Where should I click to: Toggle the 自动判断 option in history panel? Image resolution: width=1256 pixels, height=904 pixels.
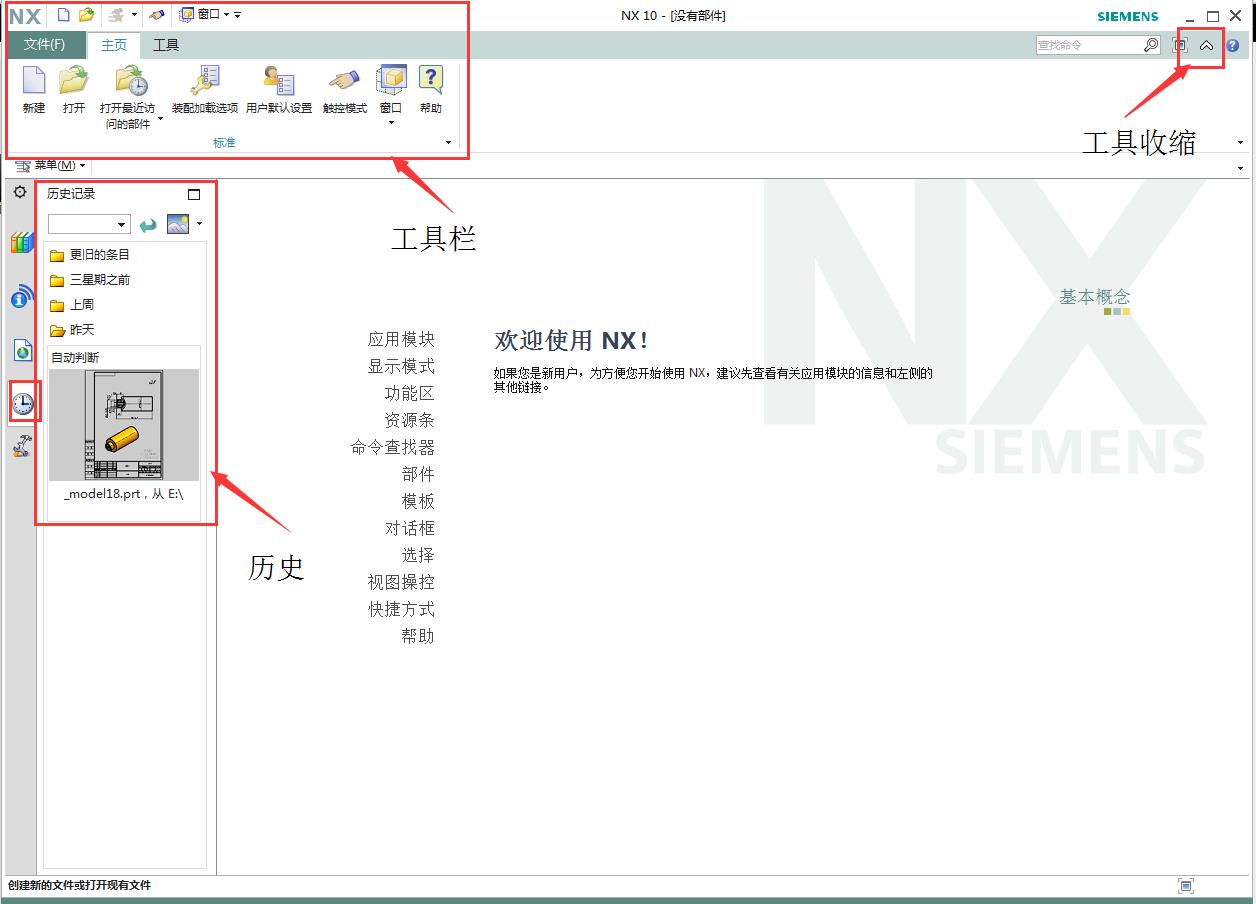pyautogui.click(x=77, y=356)
